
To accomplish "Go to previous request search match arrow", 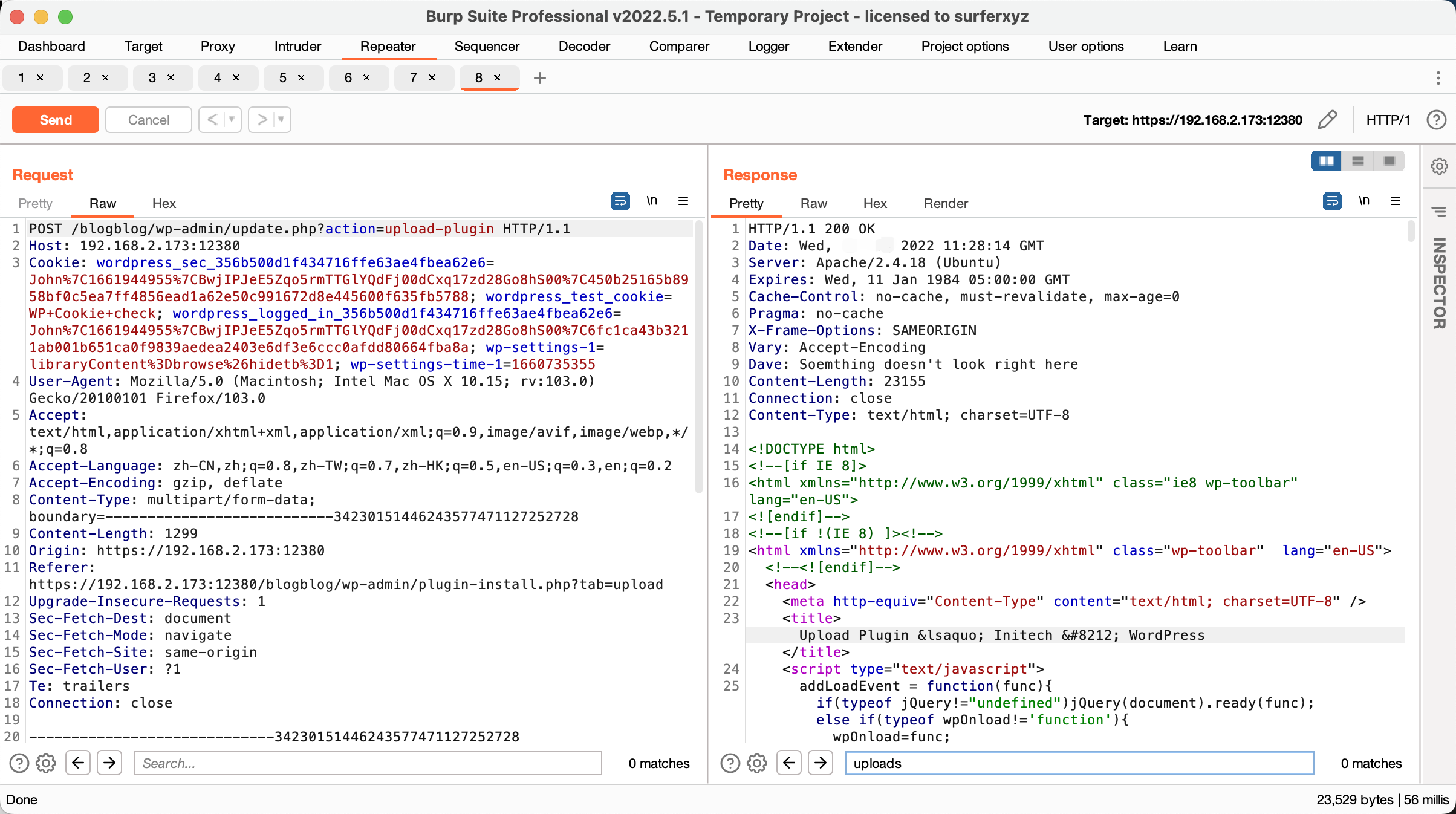I will point(78,763).
